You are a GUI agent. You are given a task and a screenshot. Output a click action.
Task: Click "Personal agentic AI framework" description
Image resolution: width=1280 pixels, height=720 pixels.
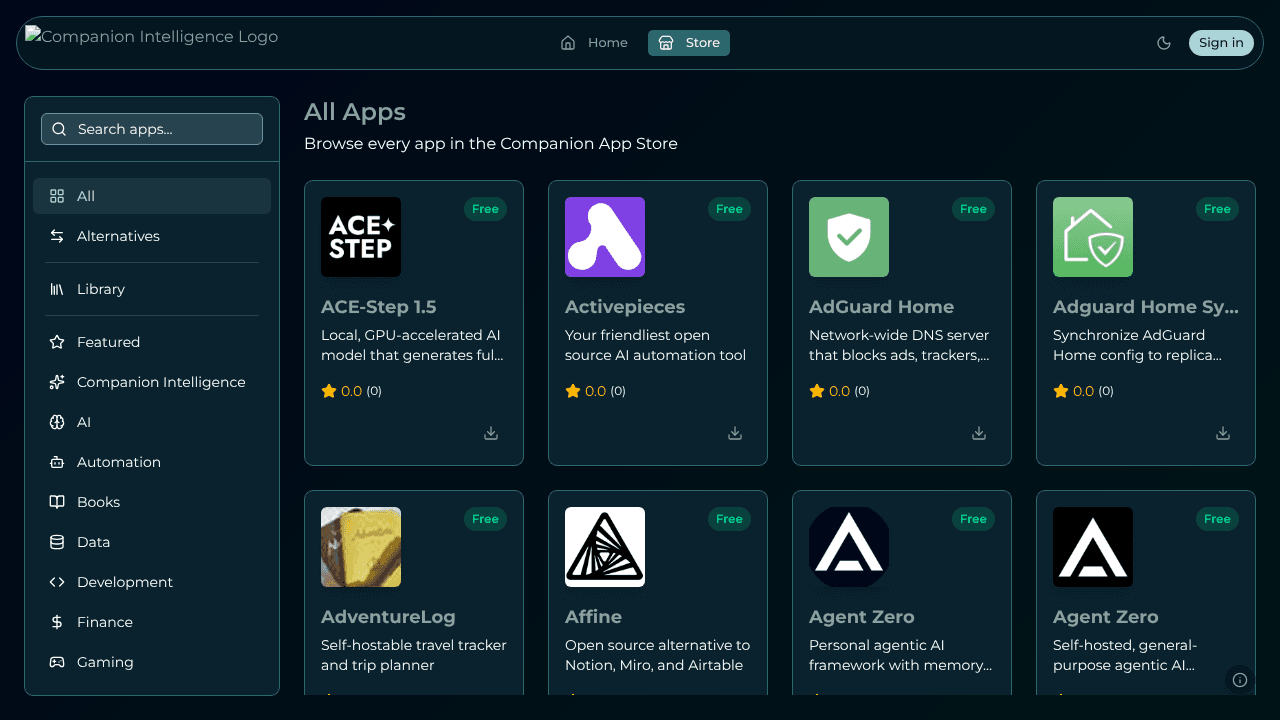[901, 655]
